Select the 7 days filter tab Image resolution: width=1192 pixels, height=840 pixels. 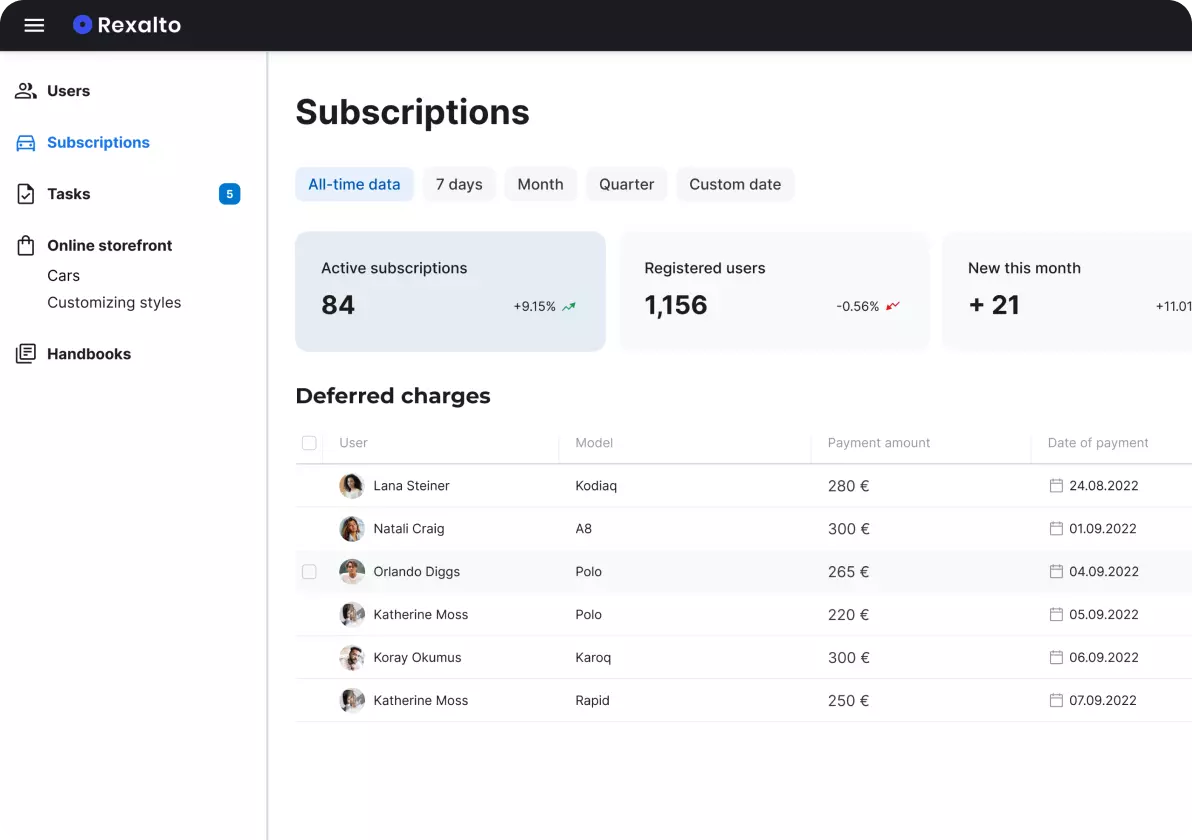[459, 184]
